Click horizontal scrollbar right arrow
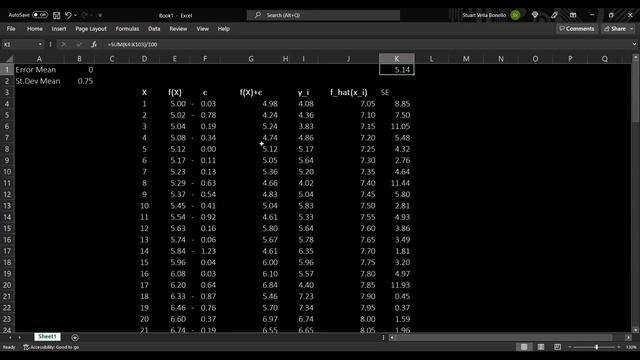 coord(628,337)
